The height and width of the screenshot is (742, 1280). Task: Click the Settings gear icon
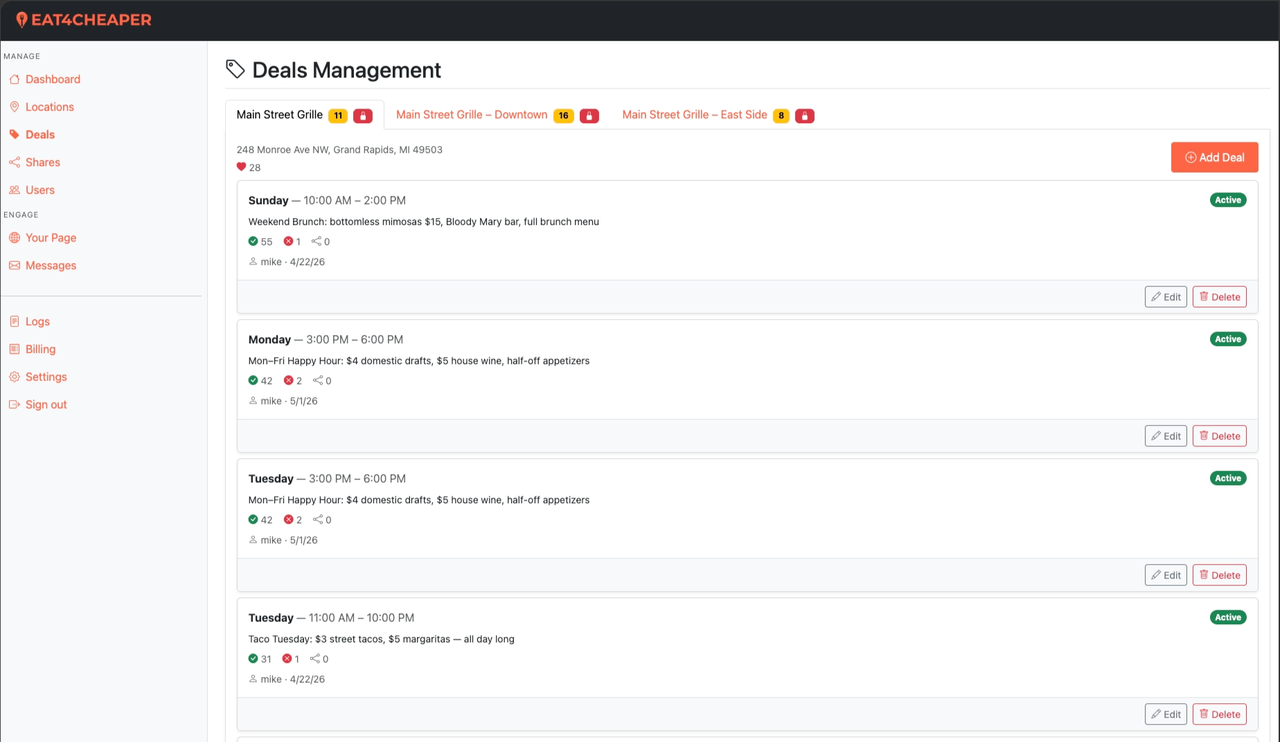[14, 377]
